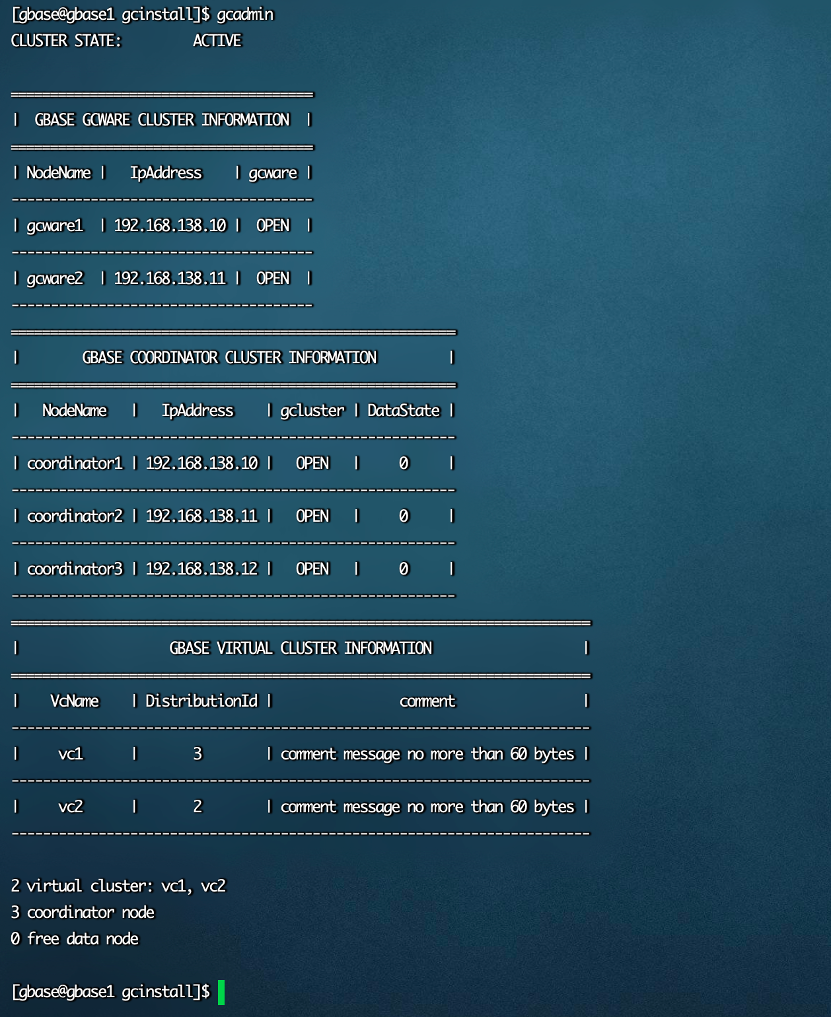Viewport: 832px width, 1018px height.
Task: Click DataState 0 in coordinator3 row
Action: (x=404, y=569)
